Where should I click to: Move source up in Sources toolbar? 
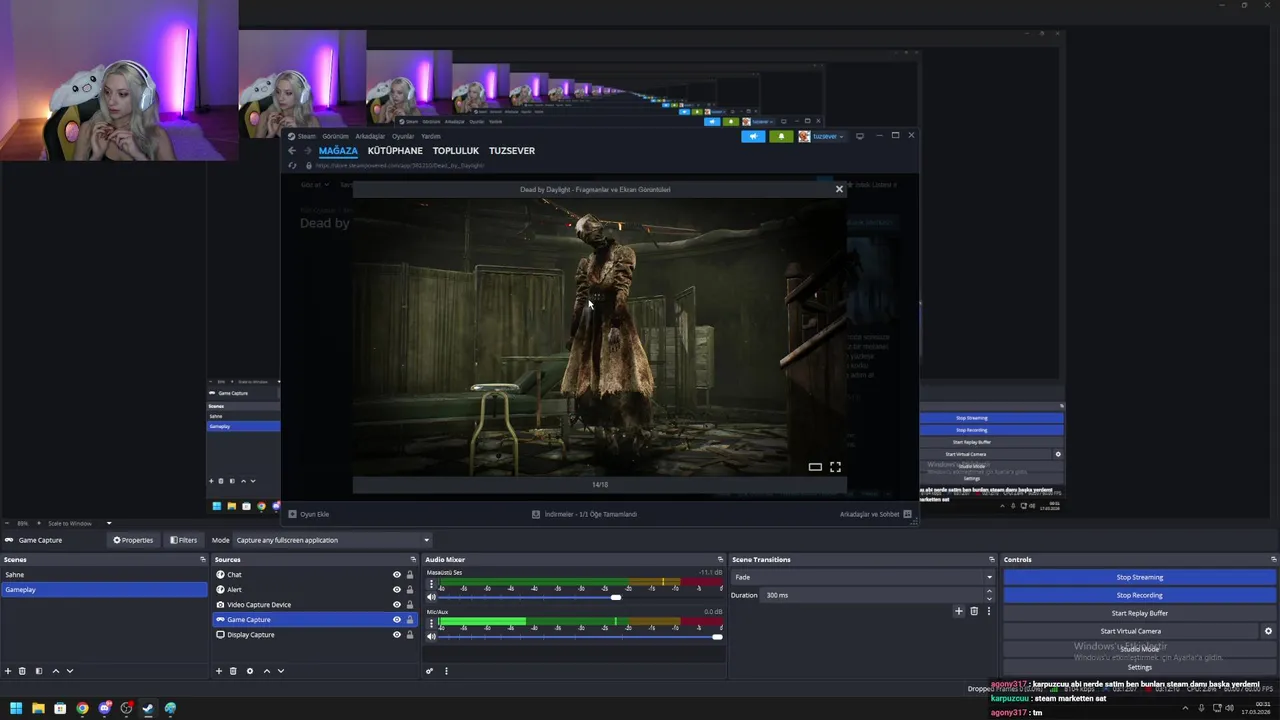[x=267, y=671]
